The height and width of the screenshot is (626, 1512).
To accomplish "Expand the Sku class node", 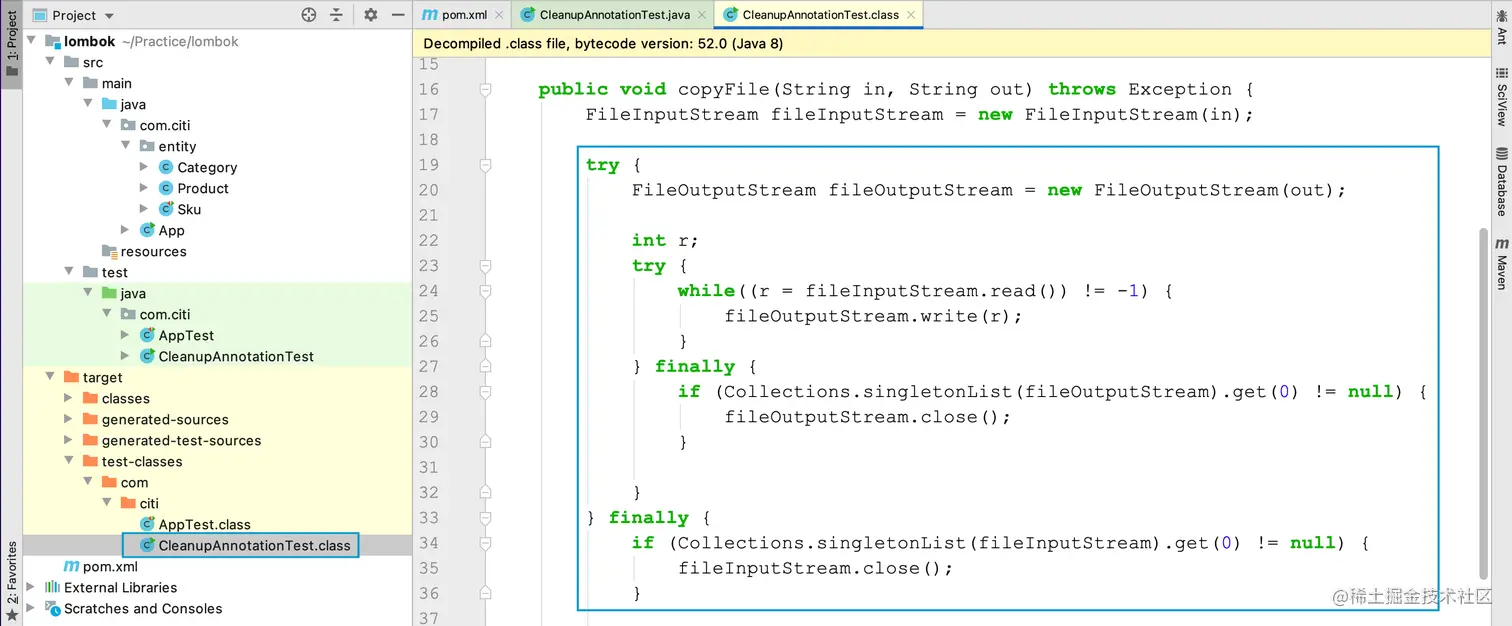I will 146,209.
